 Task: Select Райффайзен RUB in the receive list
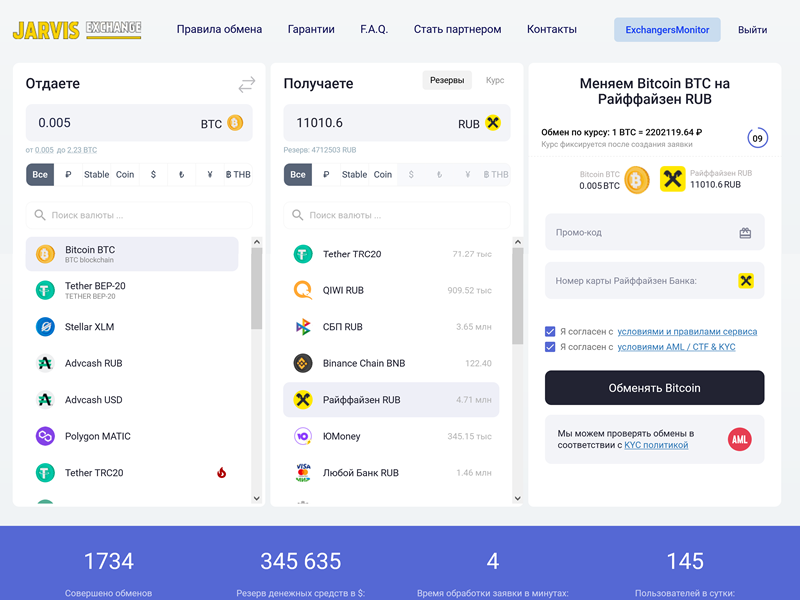pos(391,399)
